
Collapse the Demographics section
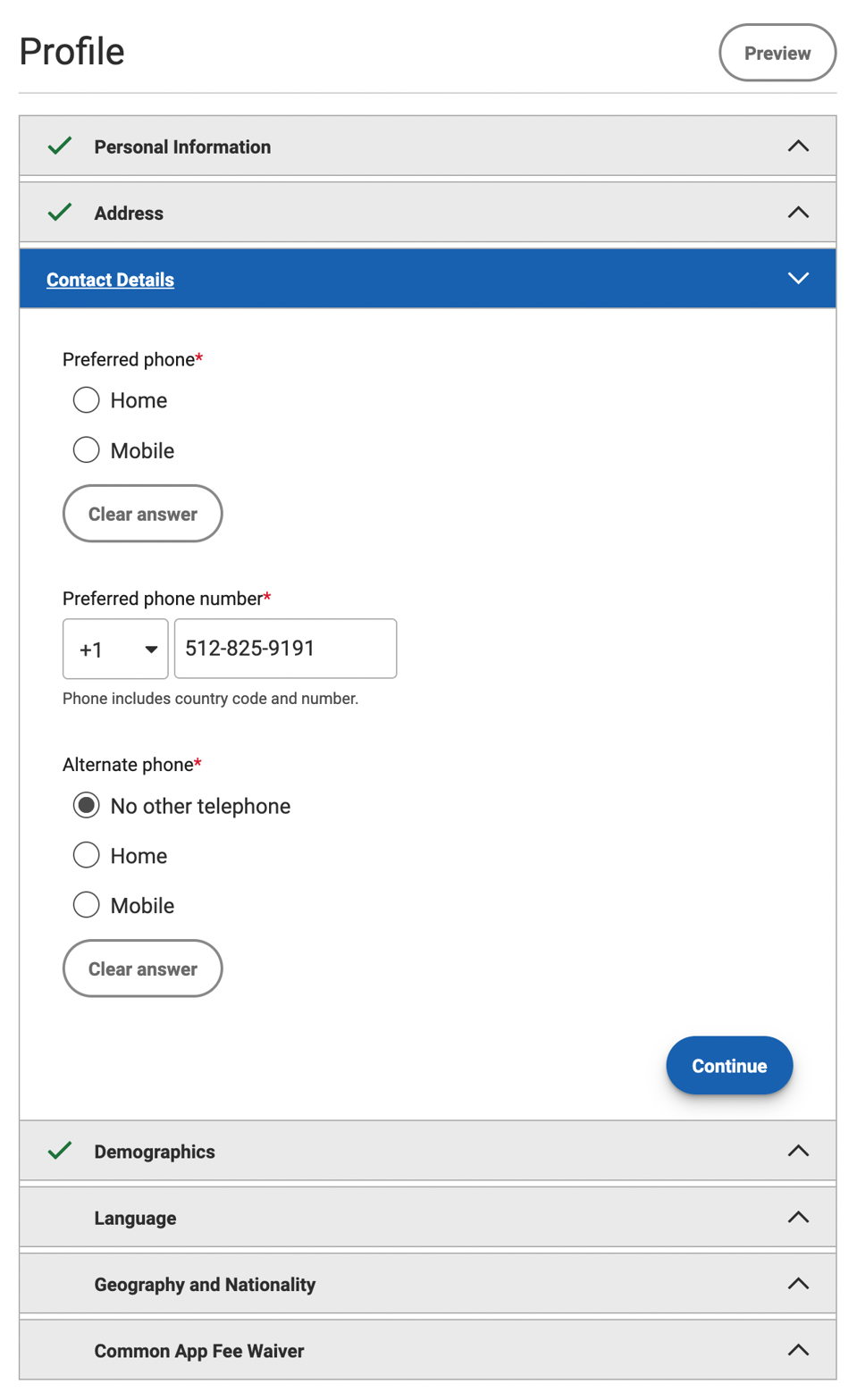pos(798,1151)
